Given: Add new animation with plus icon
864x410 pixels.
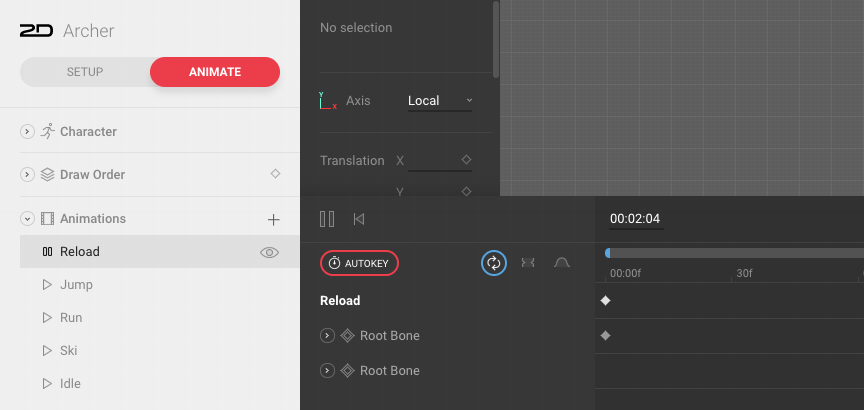Looking at the screenshot, I should (273, 220).
